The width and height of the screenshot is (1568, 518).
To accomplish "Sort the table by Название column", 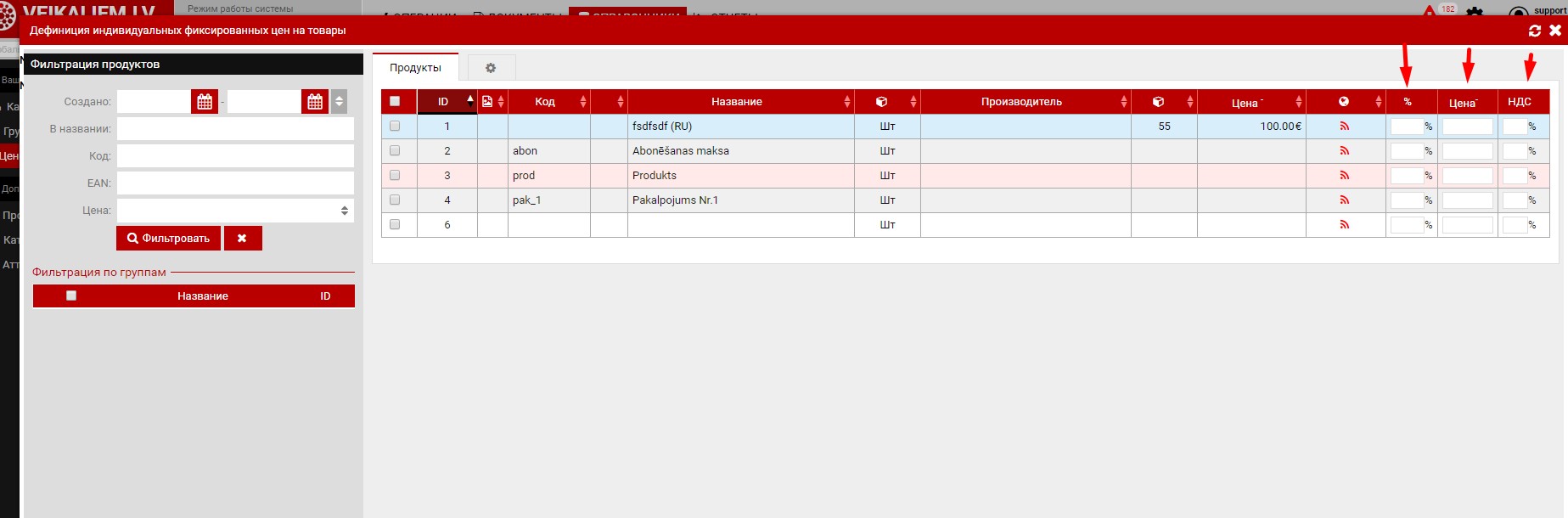I will pyautogui.click(x=736, y=102).
